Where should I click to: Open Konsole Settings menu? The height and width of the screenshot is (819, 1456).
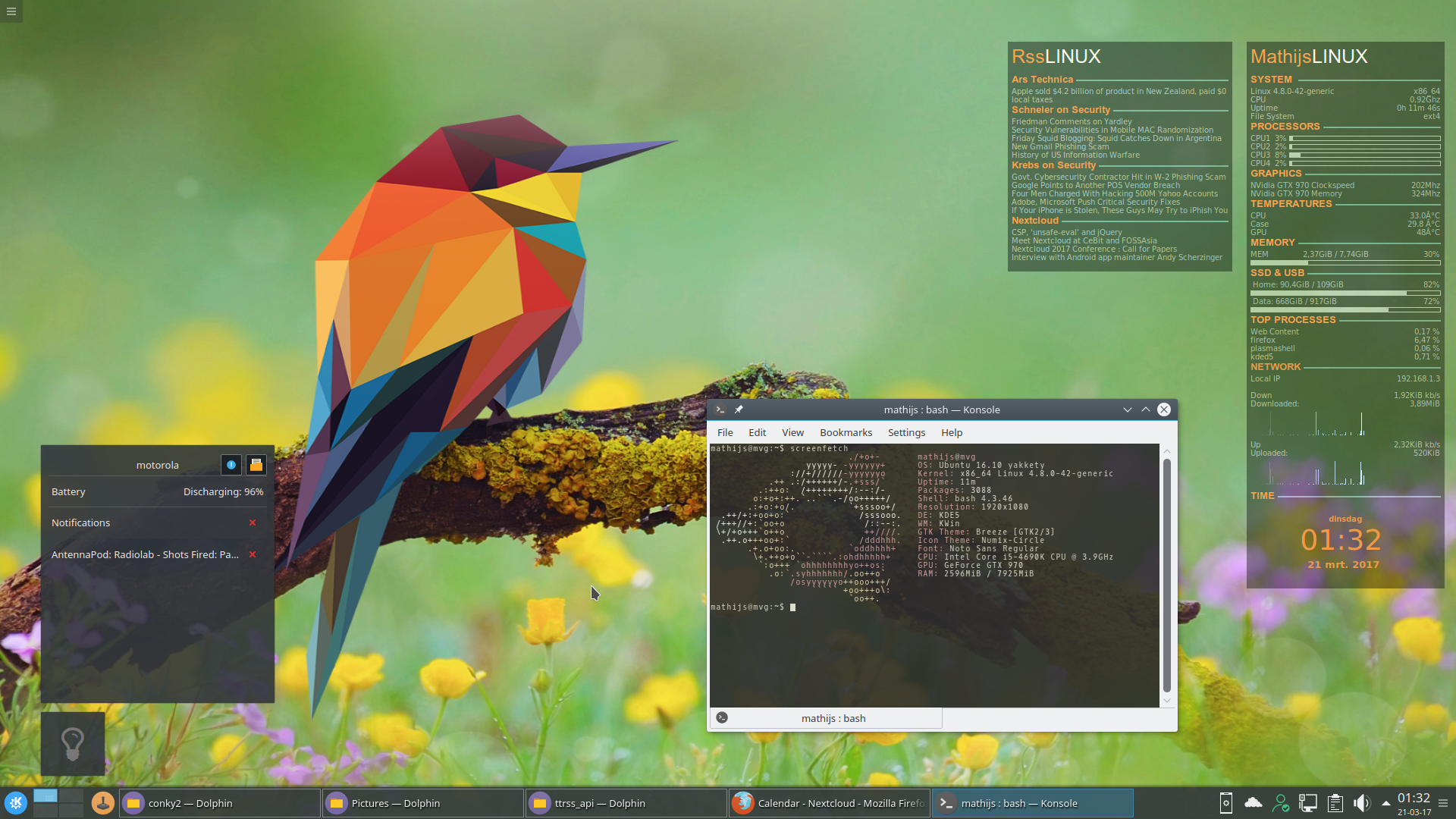(x=906, y=432)
